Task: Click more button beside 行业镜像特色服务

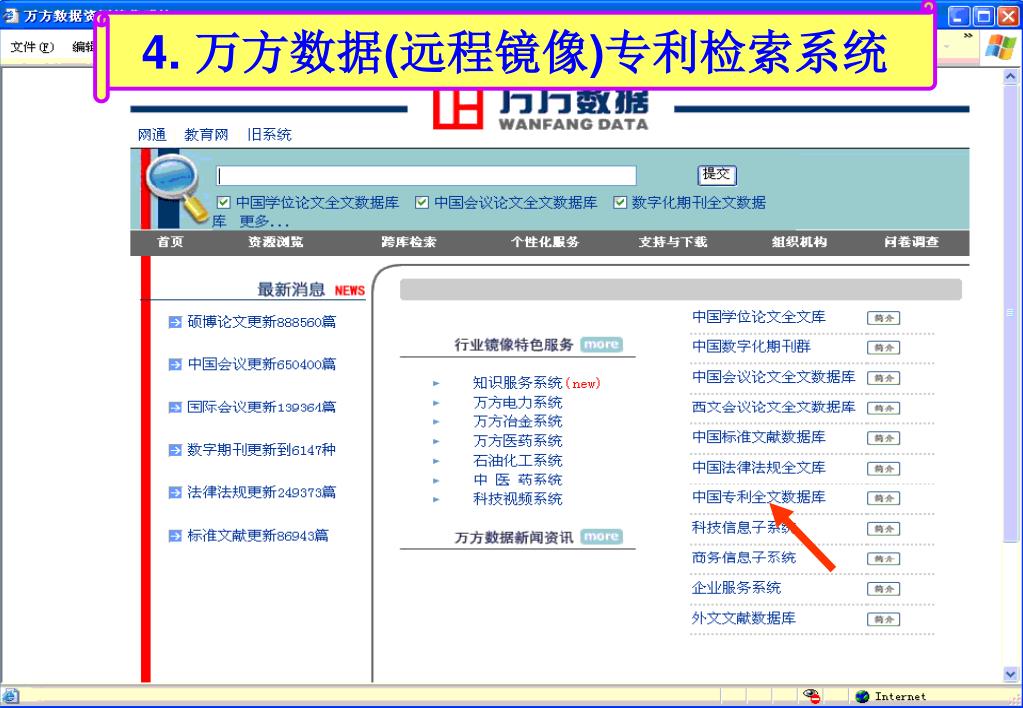Action: click(601, 345)
